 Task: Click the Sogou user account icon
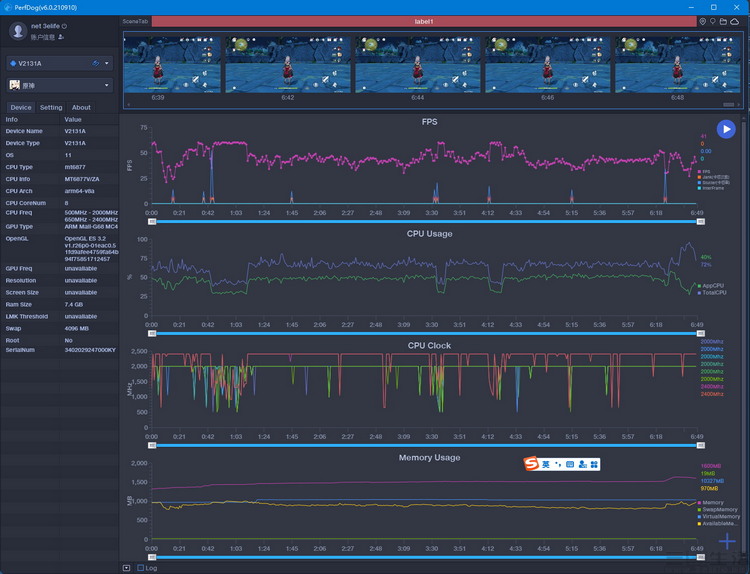pyautogui.click(x=582, y=464)
